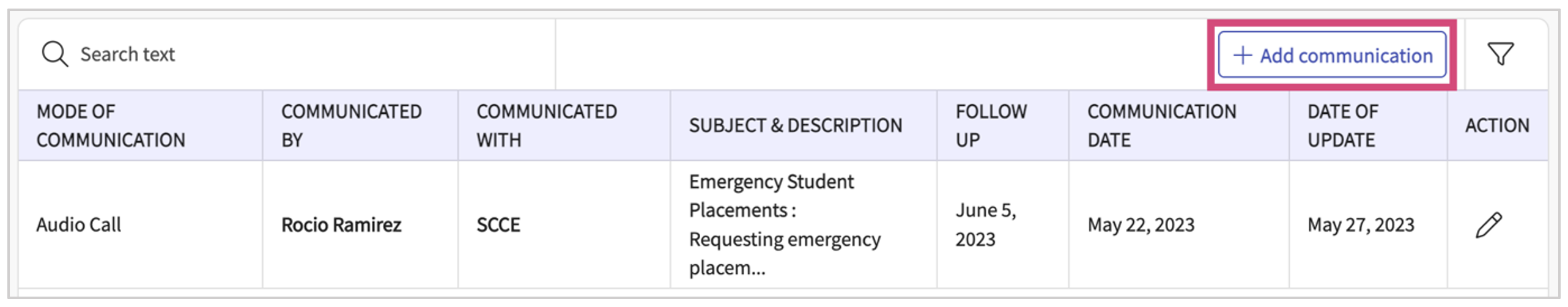The image size is (1568, 307).
Task: Select the Audio Call cell
Action: coord(79,225)
